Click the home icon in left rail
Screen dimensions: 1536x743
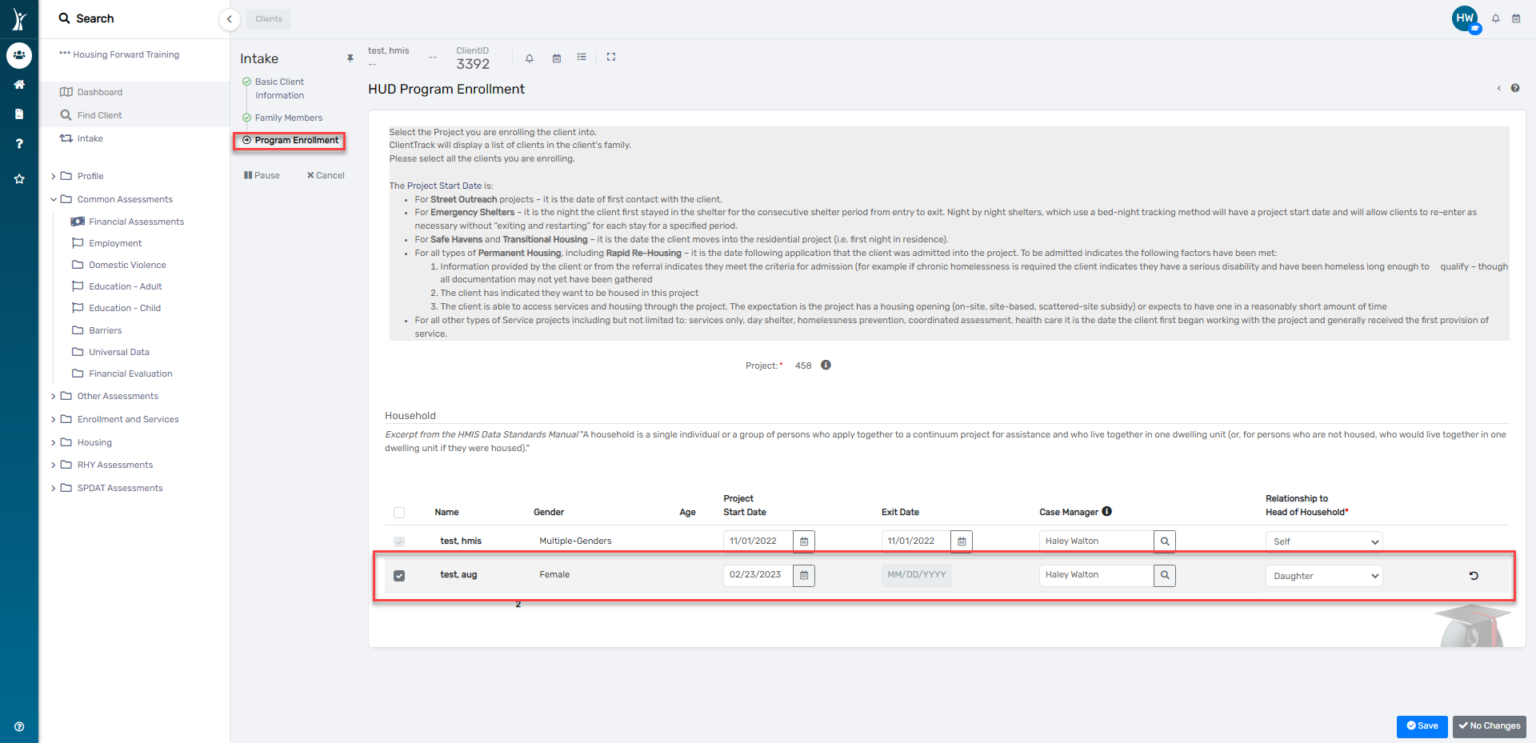coord(19,85)
